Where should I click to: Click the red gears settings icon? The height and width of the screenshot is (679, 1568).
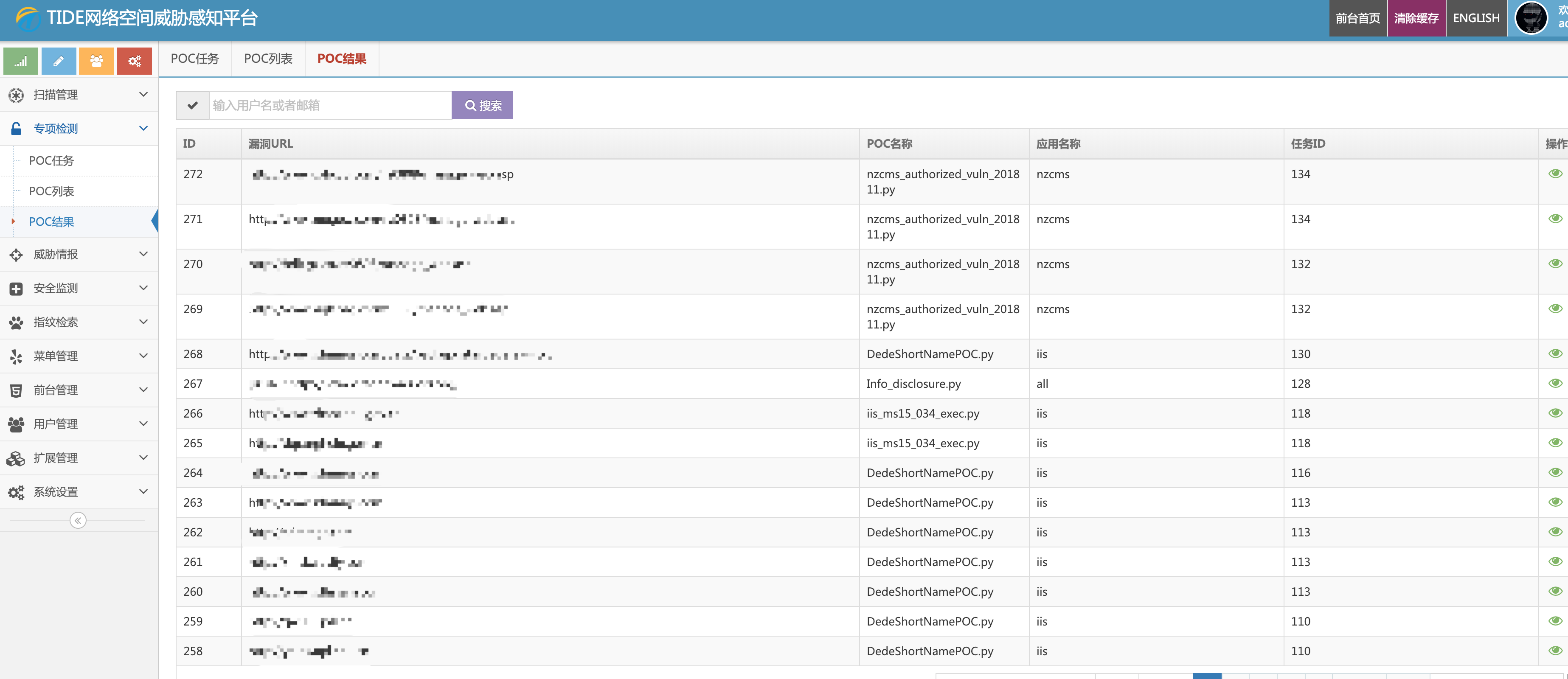click(x=134, y=62)
